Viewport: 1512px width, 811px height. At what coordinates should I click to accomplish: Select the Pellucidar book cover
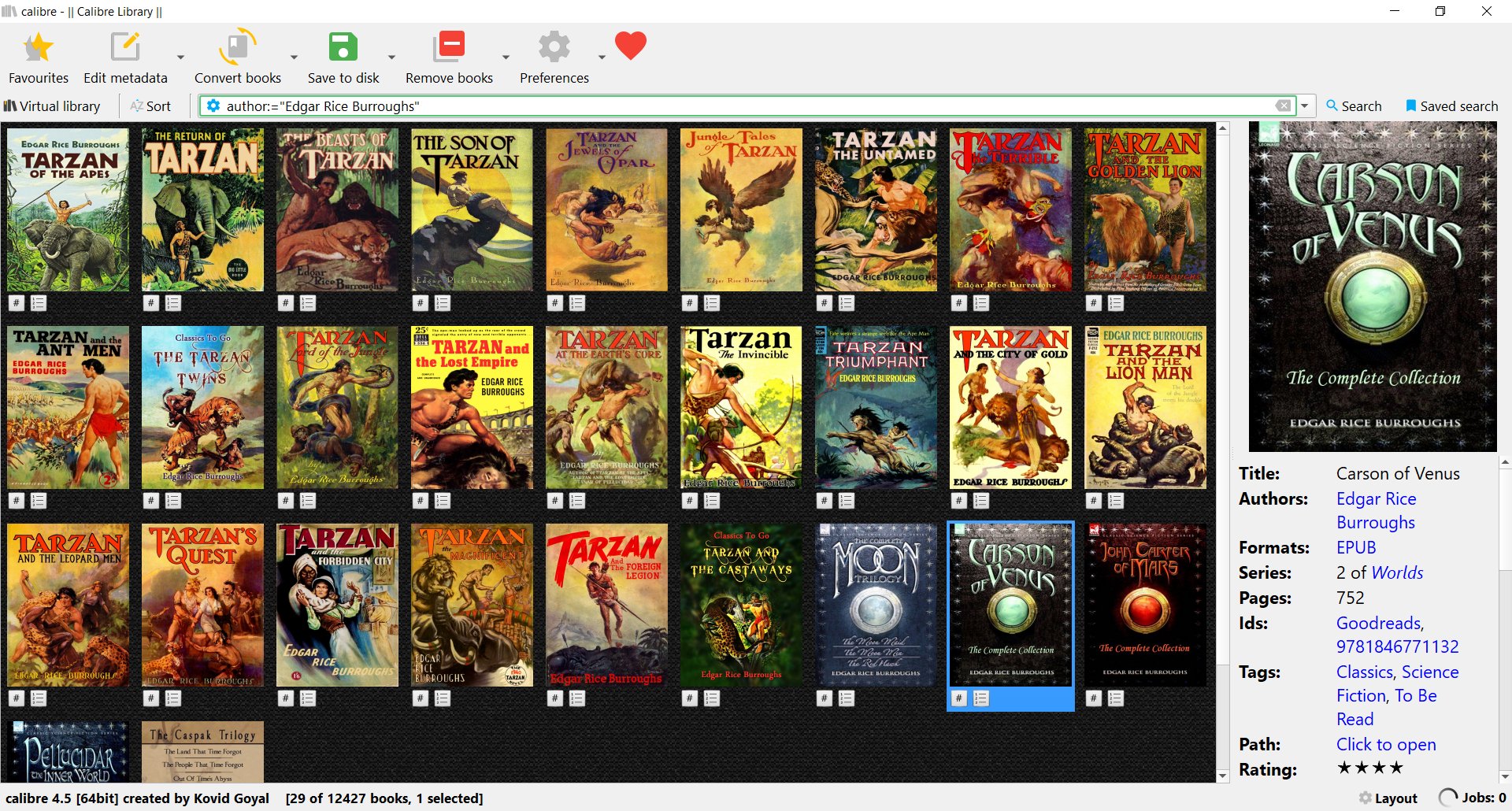coord(68,752)
